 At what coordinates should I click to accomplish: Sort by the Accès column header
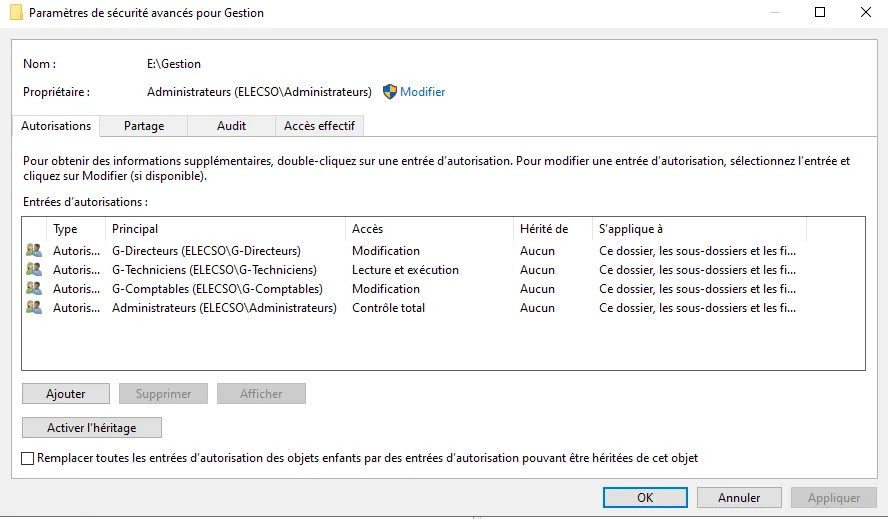pyautogui.click(x=367, y=229)
